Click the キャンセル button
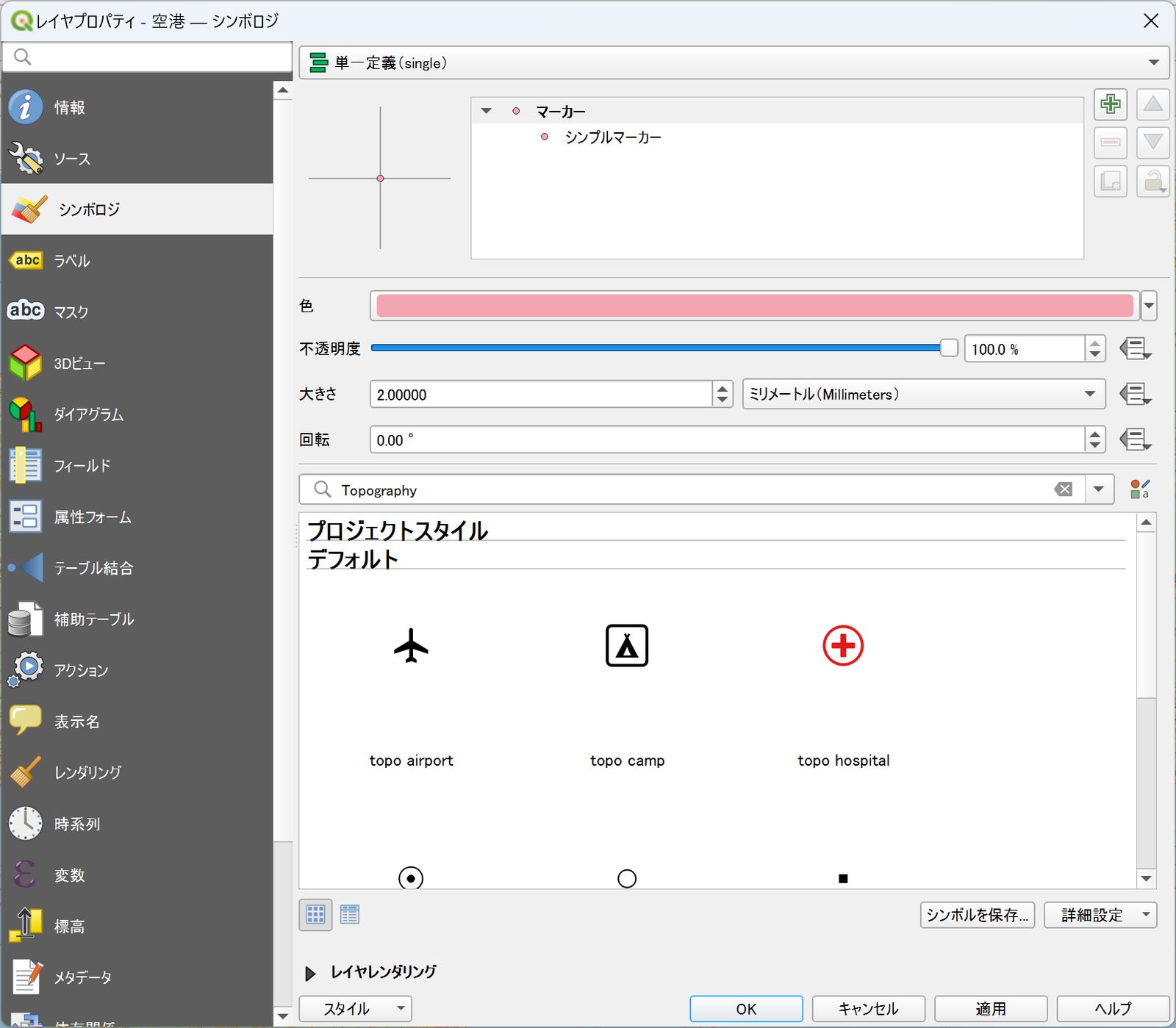 coord(868,1009)
